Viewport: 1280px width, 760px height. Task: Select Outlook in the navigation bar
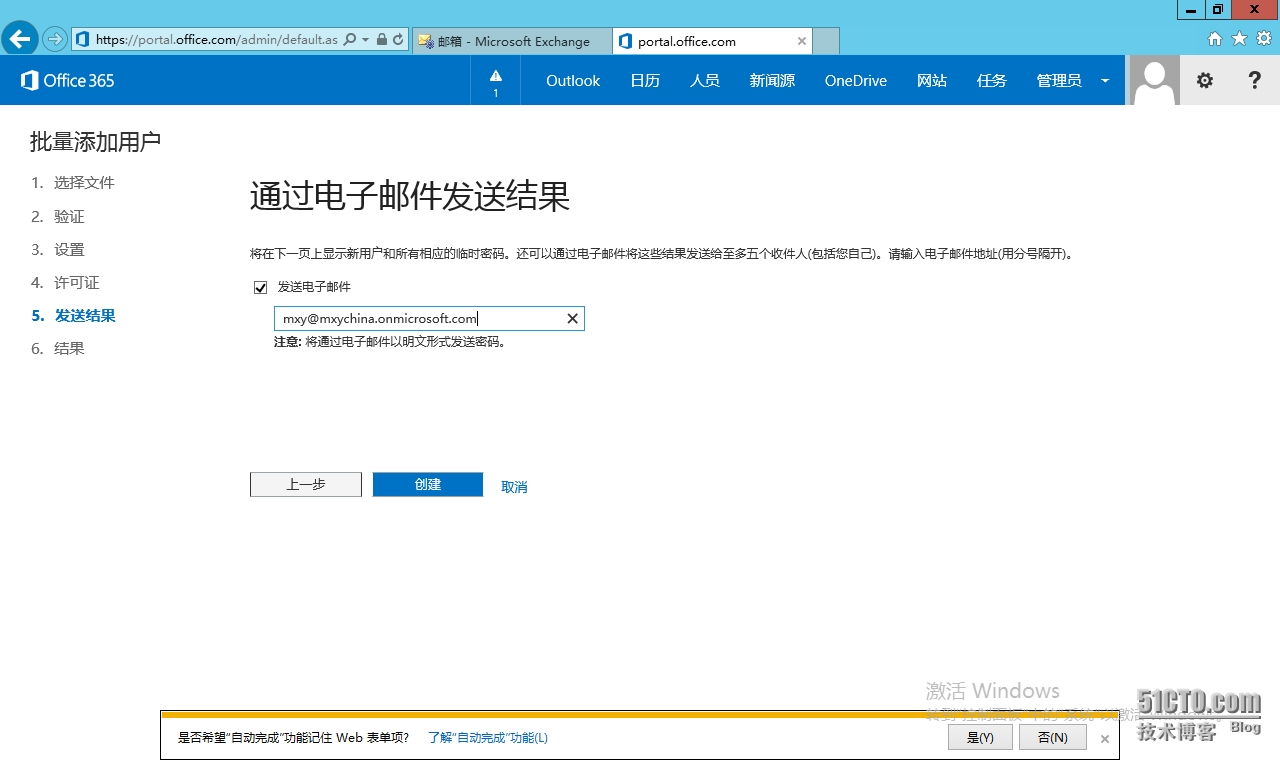[x=572, y=80]
